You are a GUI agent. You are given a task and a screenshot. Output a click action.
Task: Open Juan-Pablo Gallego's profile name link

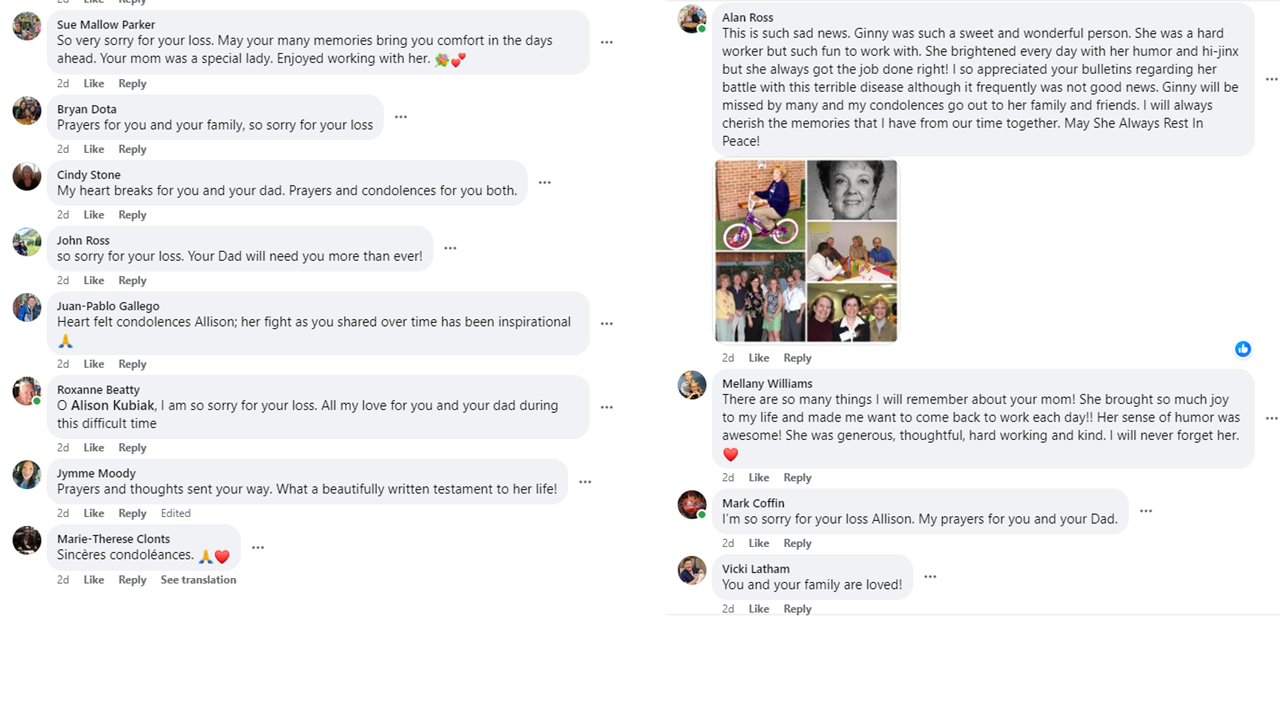[108, 306]
